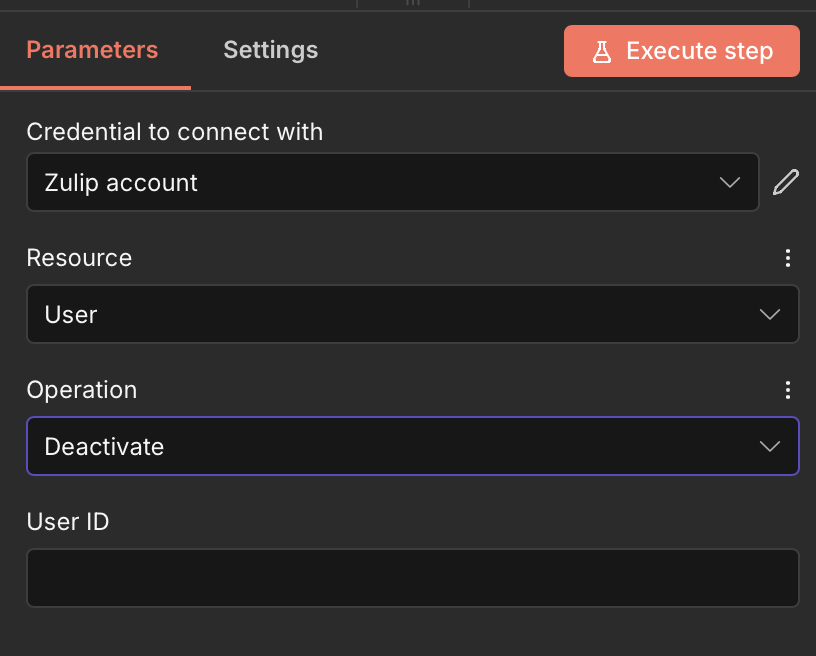Click the Credential to connect with label
This screenshot has height=656, width=816.
click(175, 132)
